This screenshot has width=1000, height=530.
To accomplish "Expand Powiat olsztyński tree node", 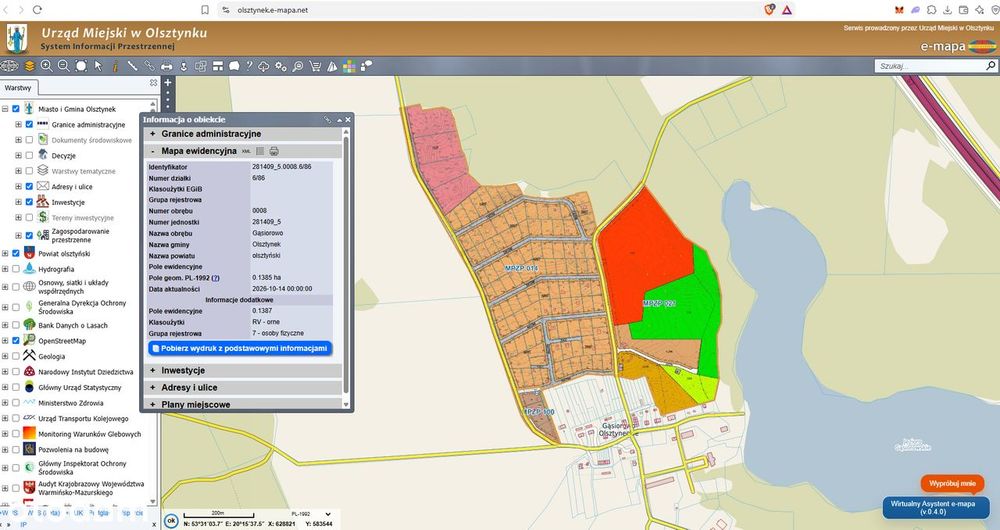I will pyautogui.click(x=5, y=253).
